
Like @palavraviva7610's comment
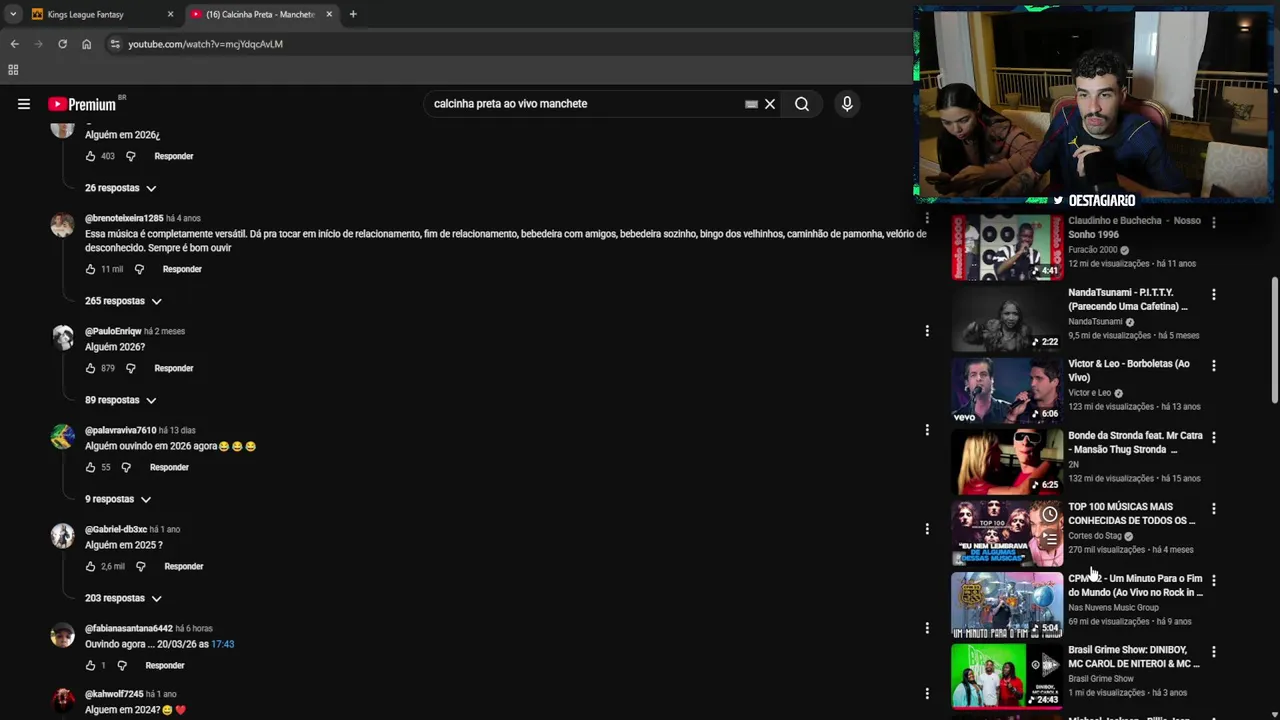91,467
